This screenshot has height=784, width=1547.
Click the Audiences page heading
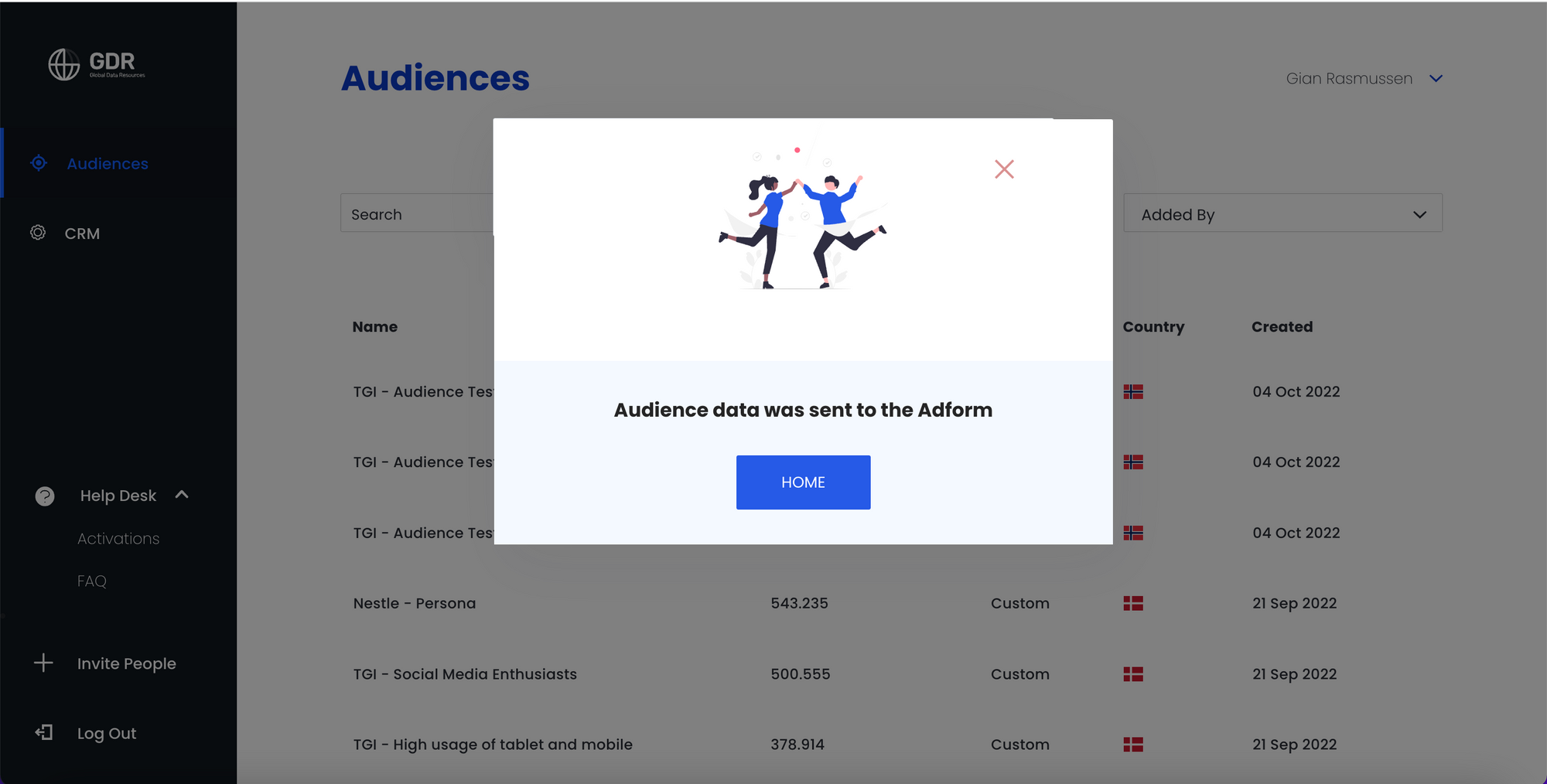(x=435, y=78)
